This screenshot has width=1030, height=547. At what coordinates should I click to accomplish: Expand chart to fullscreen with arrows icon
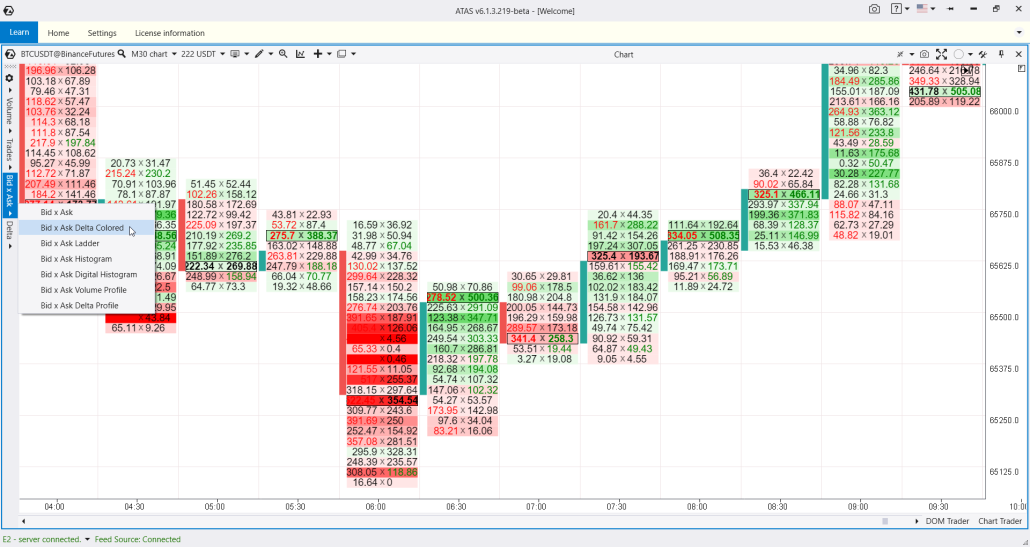click(941, 54)
